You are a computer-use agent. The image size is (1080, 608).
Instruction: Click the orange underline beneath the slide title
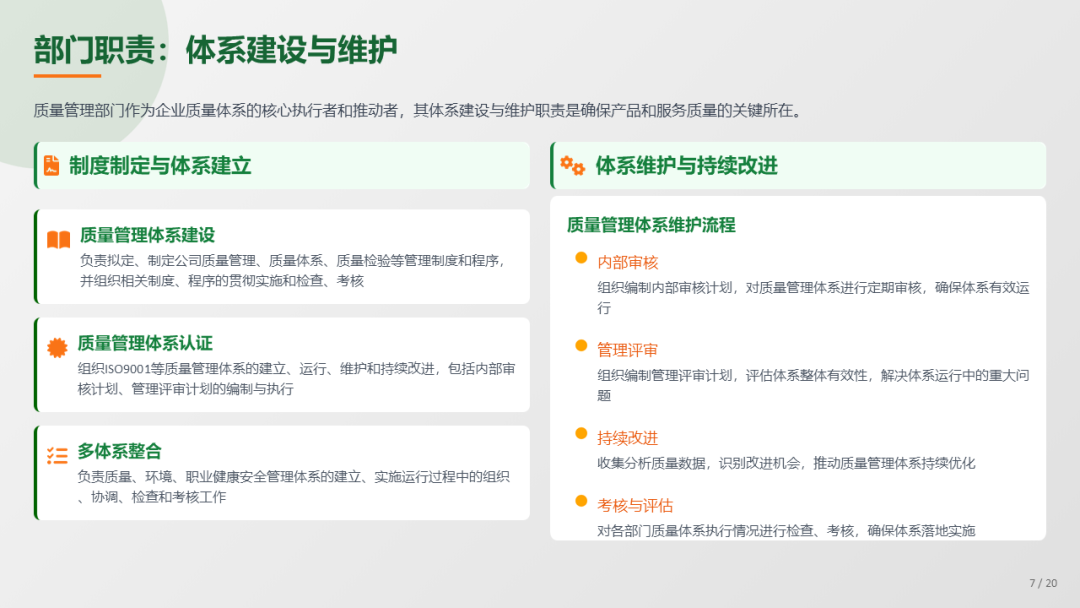tap(67, 76)
